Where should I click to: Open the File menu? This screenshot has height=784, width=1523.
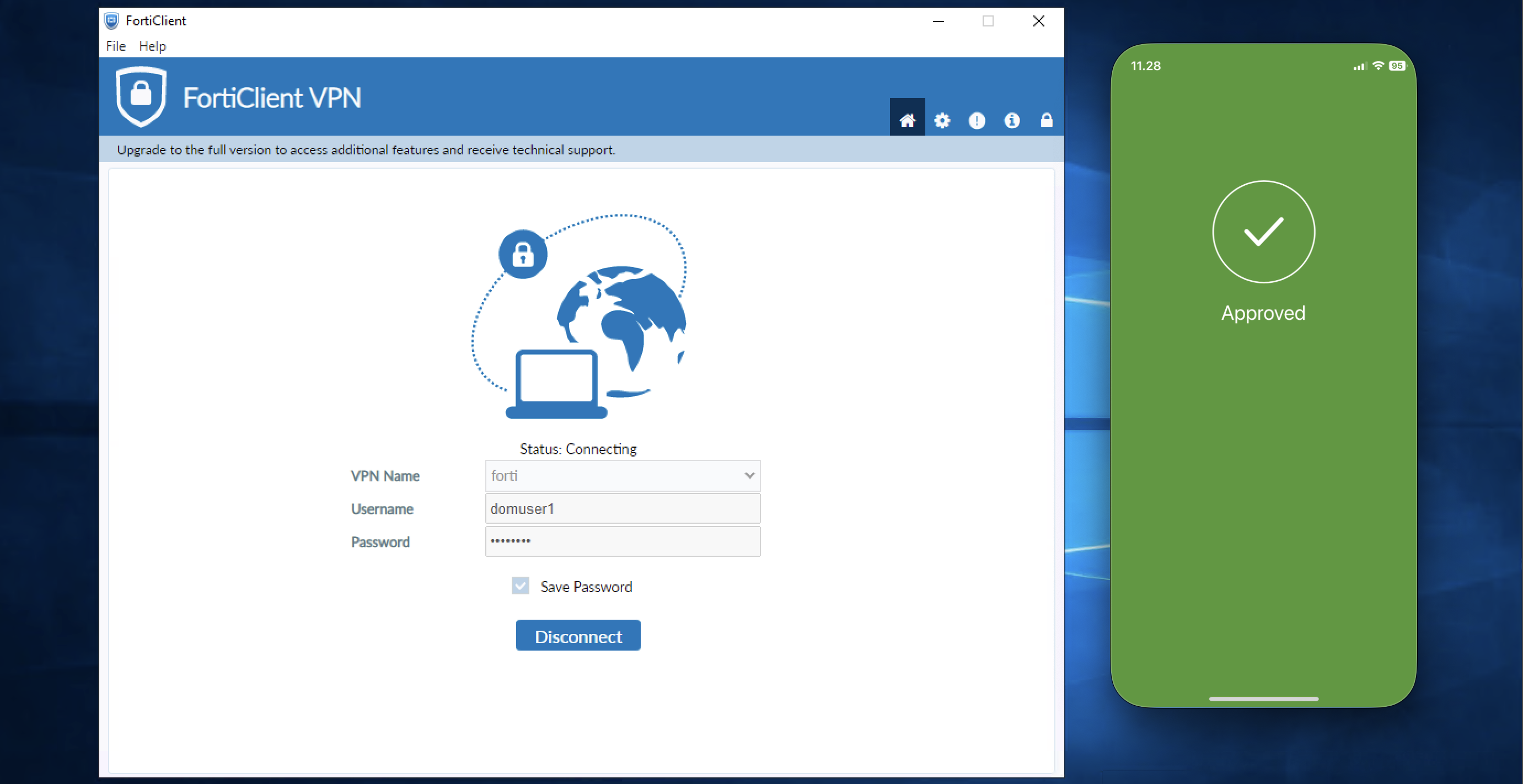(x=115, y=46)
